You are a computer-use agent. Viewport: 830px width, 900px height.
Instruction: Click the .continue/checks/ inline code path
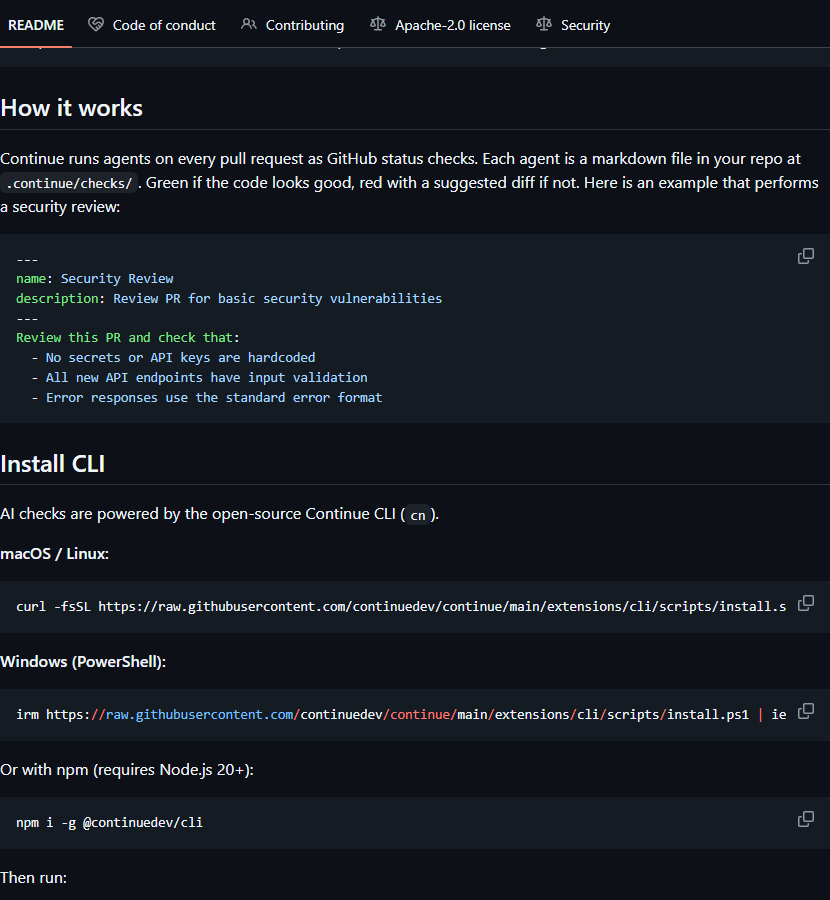coord(69,183)
